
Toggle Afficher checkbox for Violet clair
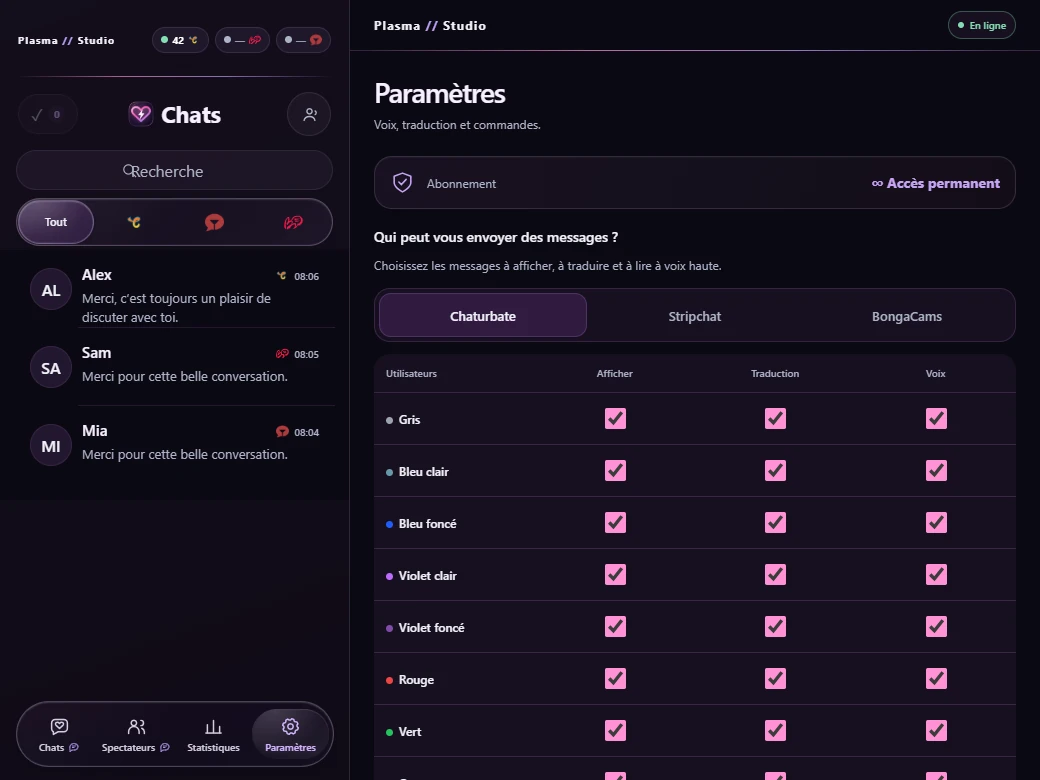[x=616, y=574]
